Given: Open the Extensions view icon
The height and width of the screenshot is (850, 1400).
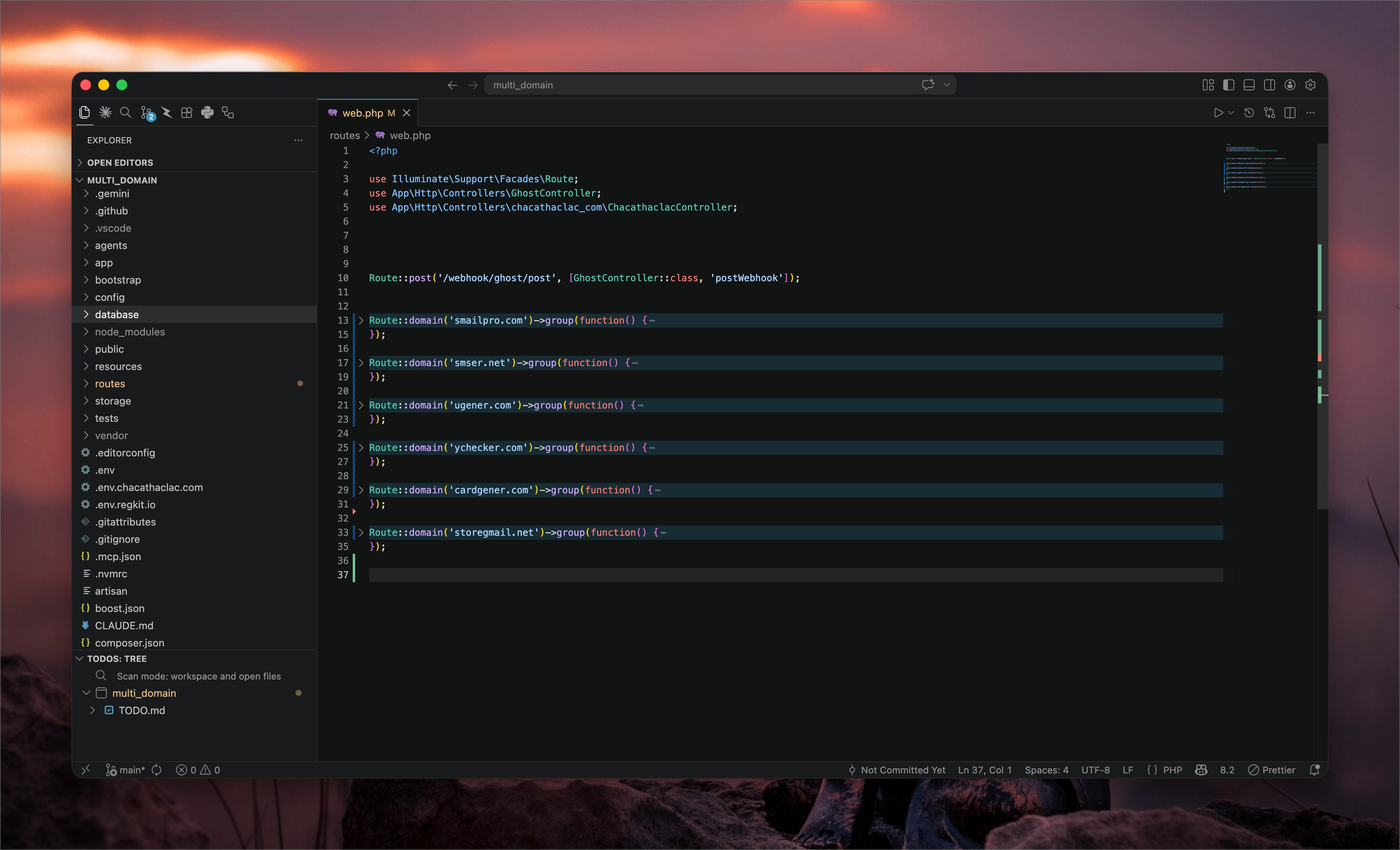Looking at the screenshot, I should click(x=187, y=112).
